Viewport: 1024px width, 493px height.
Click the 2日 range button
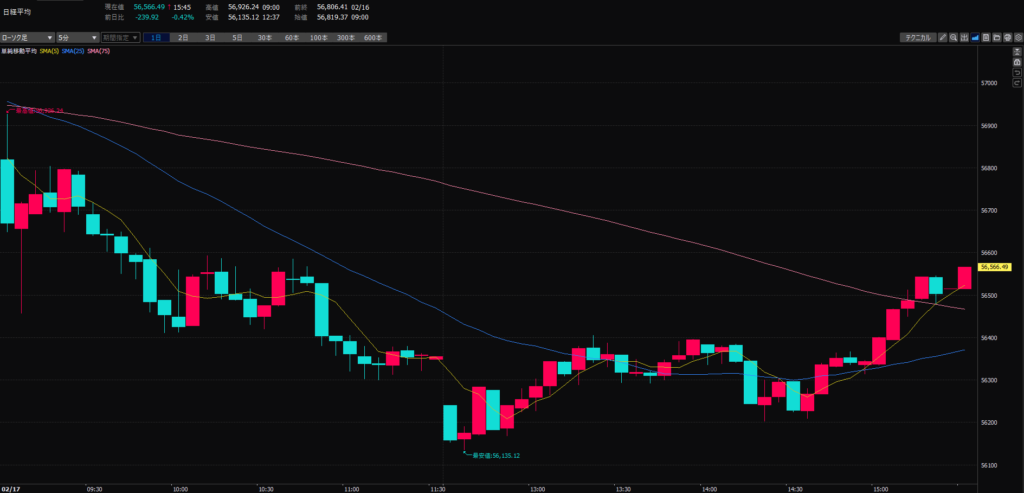184,37
